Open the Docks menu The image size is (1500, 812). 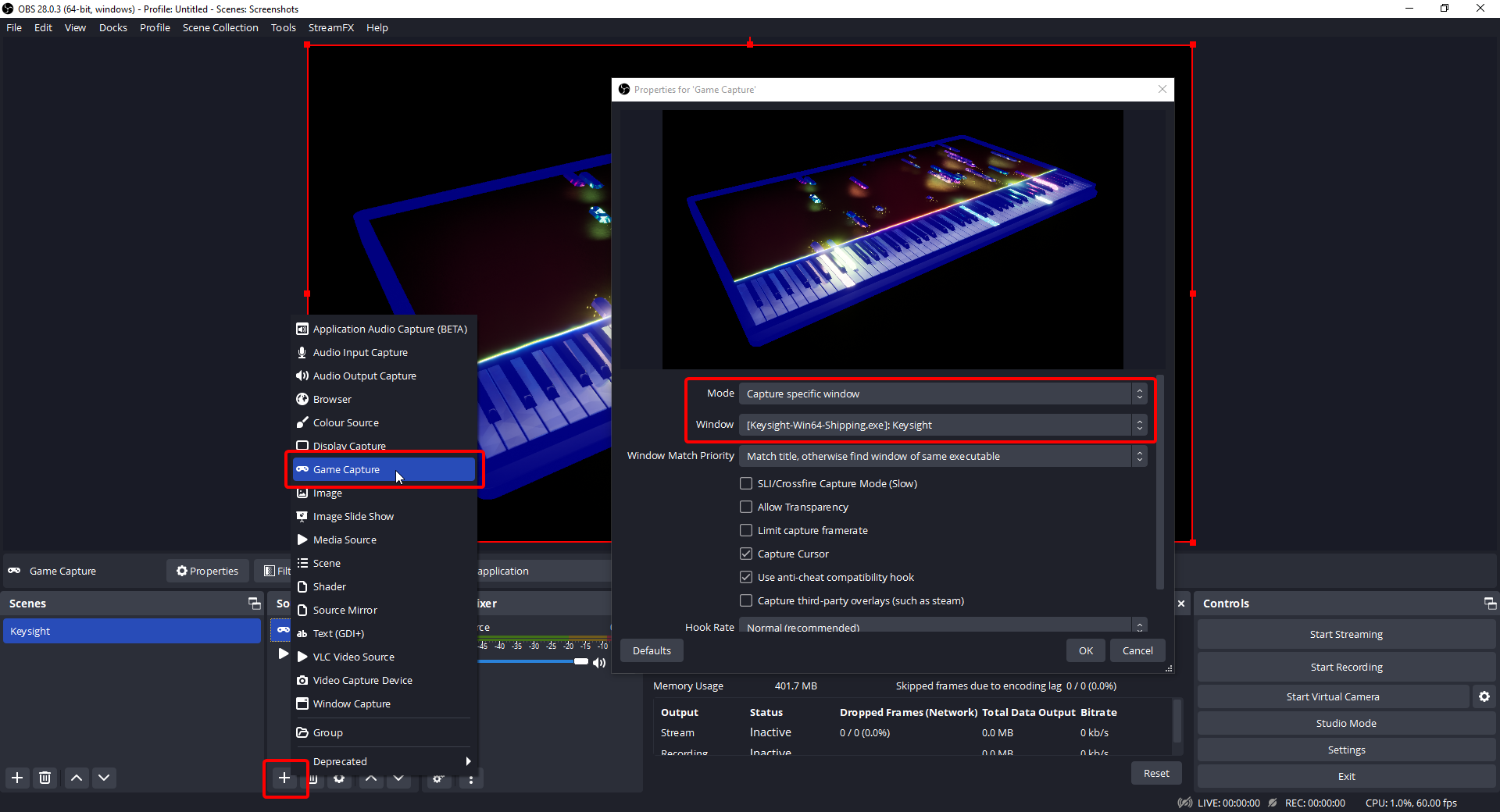point(113,27)
